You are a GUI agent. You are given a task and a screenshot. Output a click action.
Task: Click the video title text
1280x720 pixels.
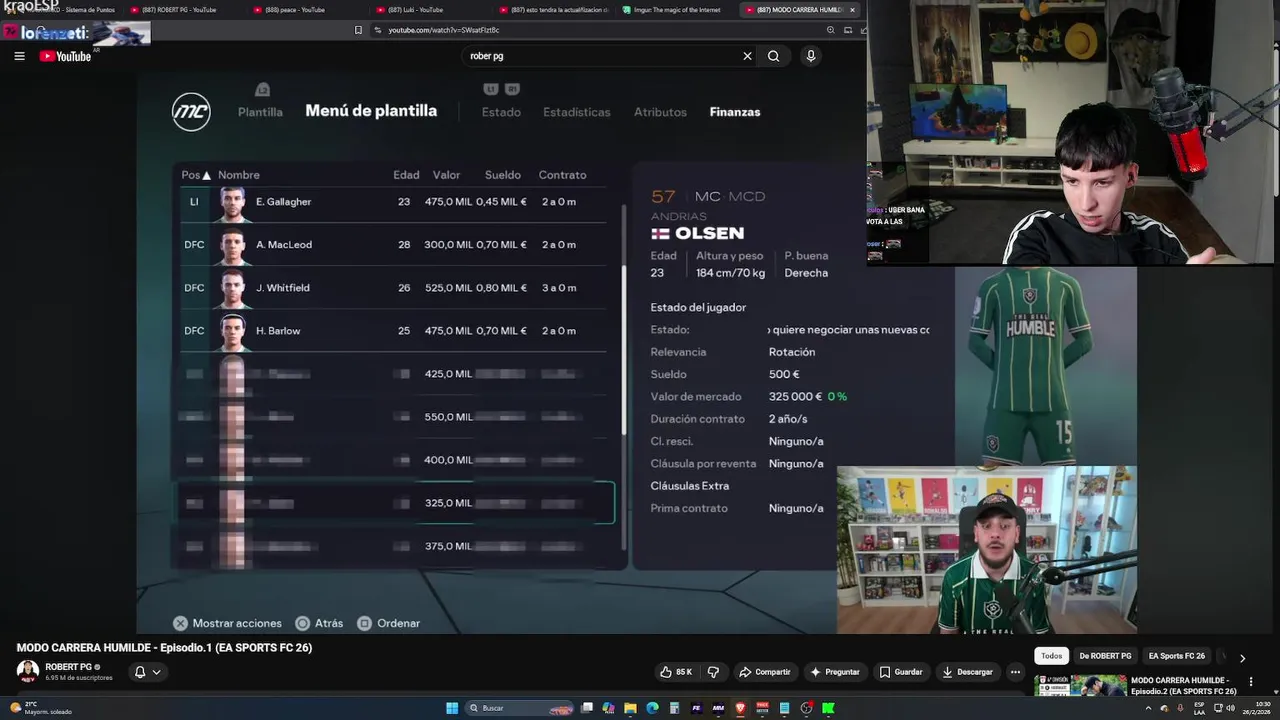coord(164,647)
